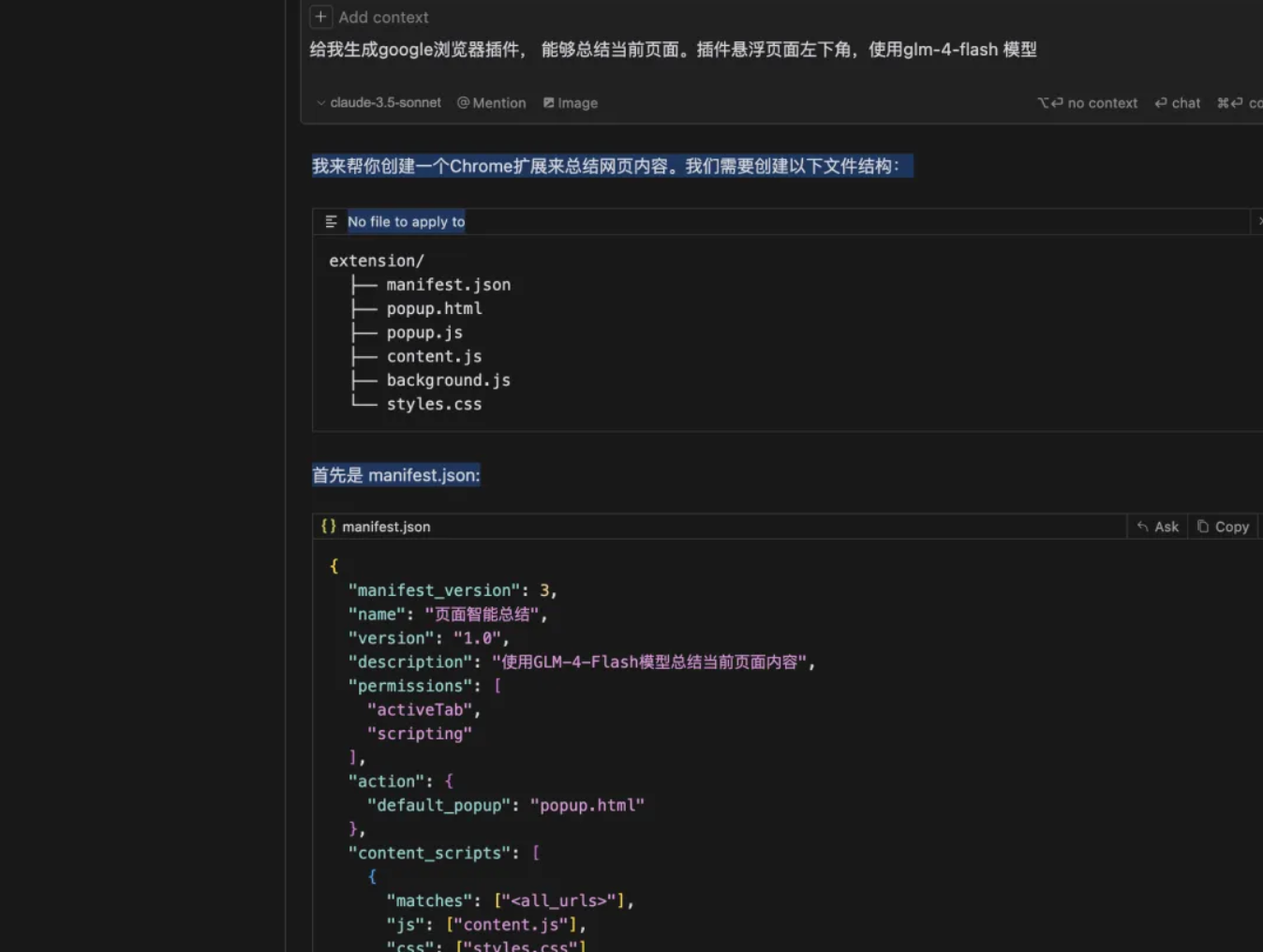Screen dimensions: 1263x952
Task: Click the "matches": ["<all_urls>"] line
Action: (x=511, y=900)
